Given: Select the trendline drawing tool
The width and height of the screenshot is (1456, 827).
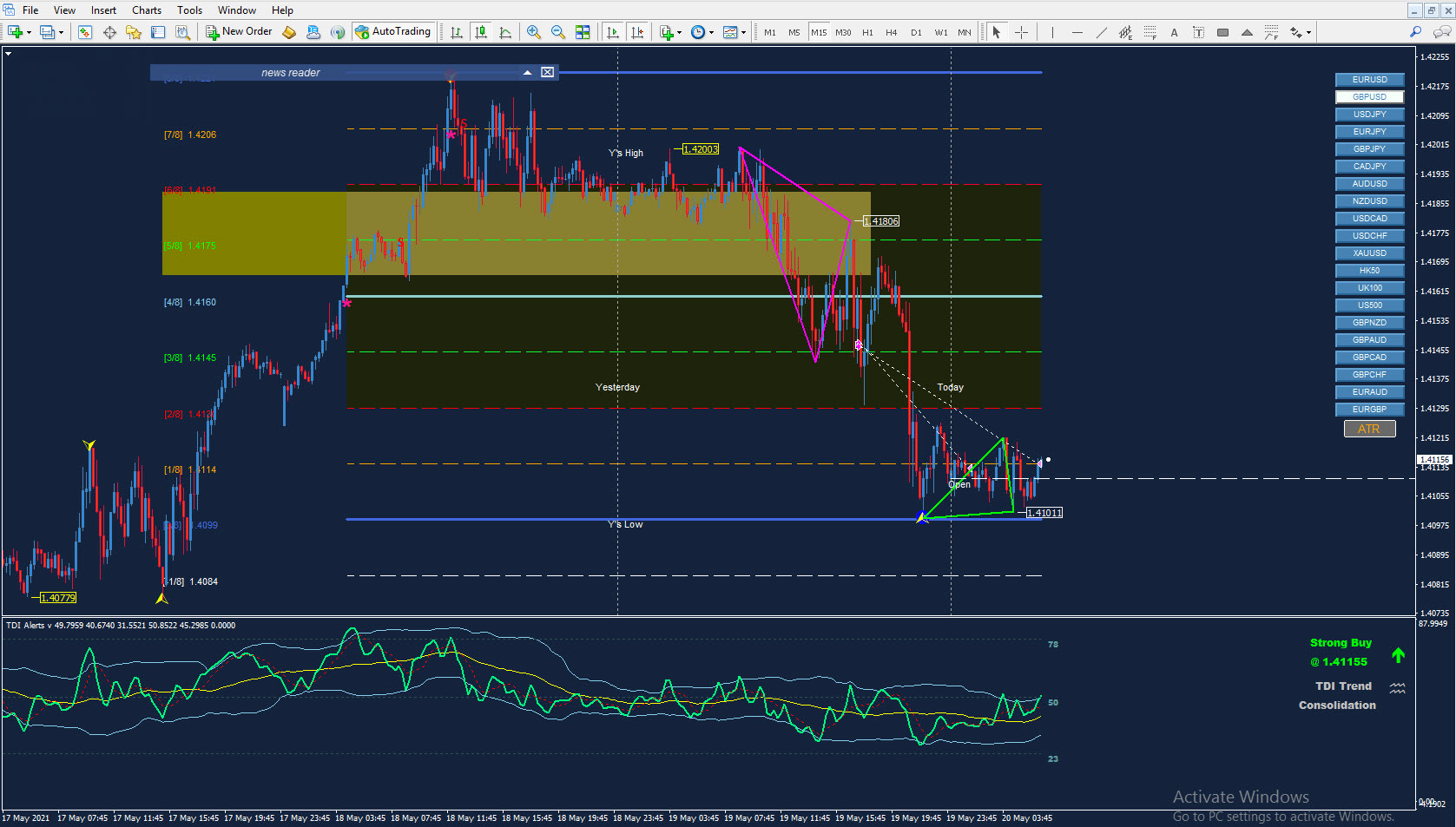Looking at the screenshot, I should coord(1101,32).
